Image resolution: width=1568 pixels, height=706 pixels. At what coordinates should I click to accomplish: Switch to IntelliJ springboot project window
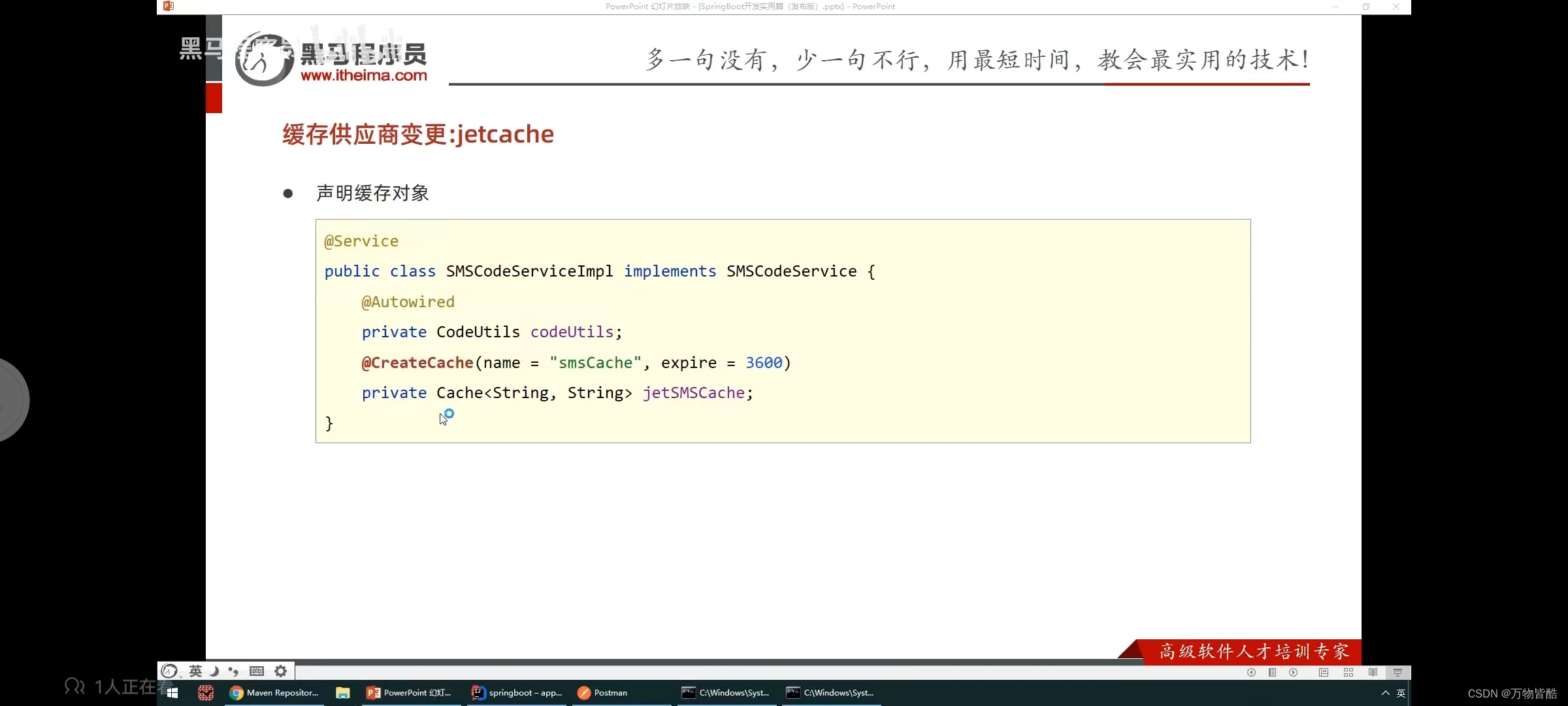click(x=517, y=693)
